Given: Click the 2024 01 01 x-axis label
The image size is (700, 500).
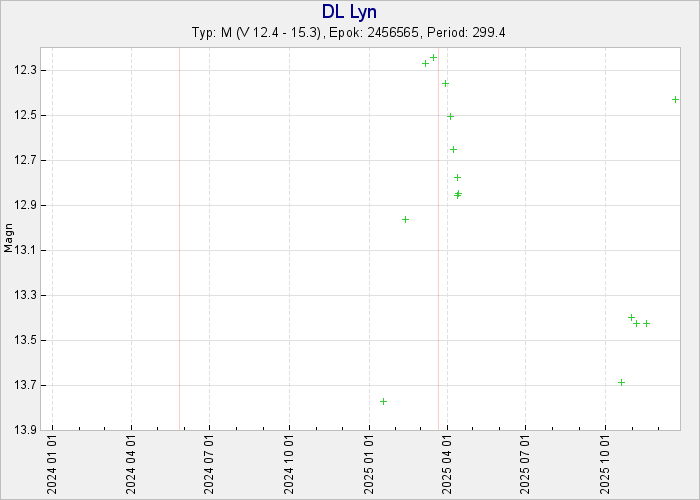Looking at the screenshot, I should pos(52,464).
